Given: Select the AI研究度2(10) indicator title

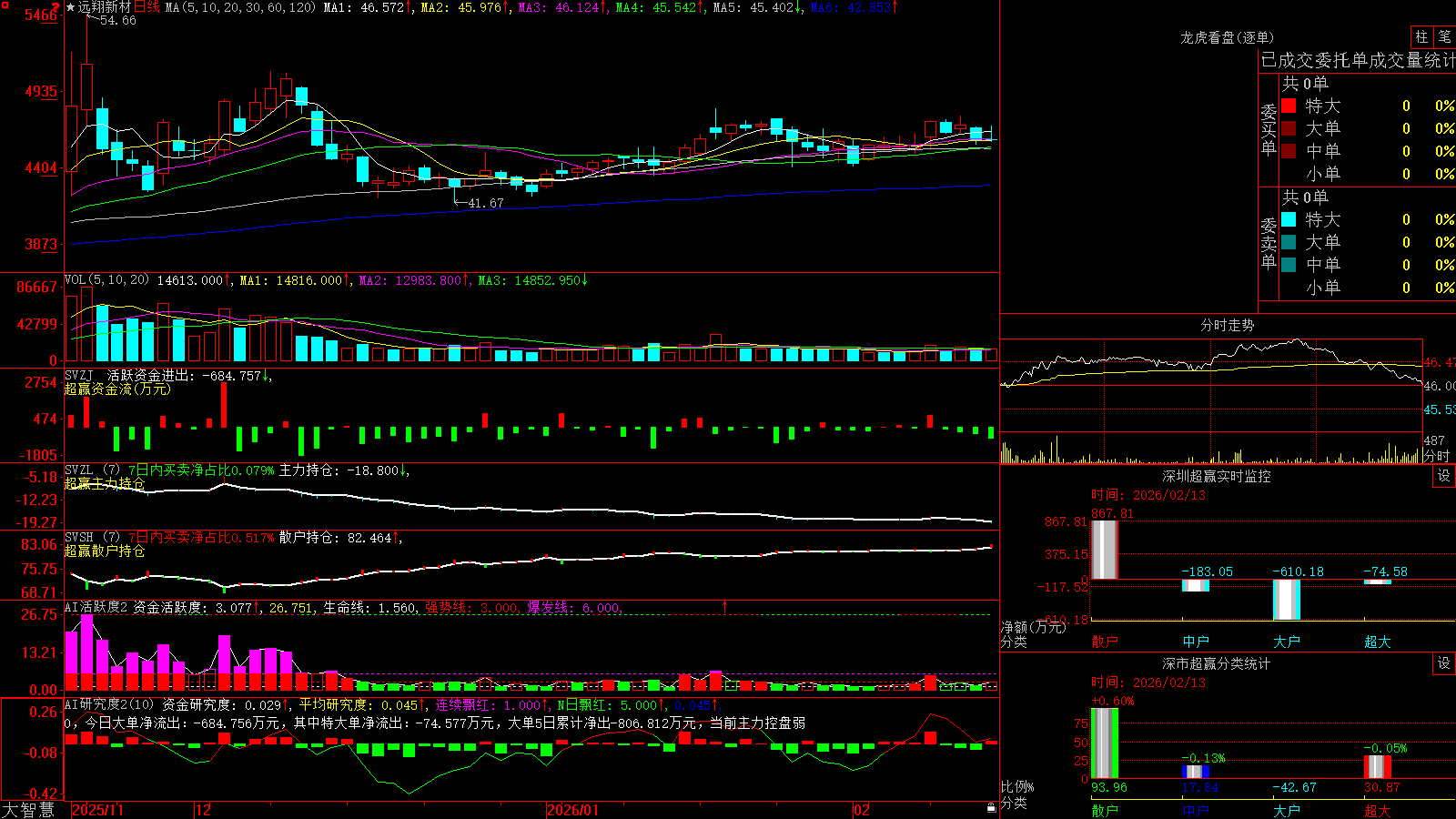Looking at the screenshot, I should (110, 704).
